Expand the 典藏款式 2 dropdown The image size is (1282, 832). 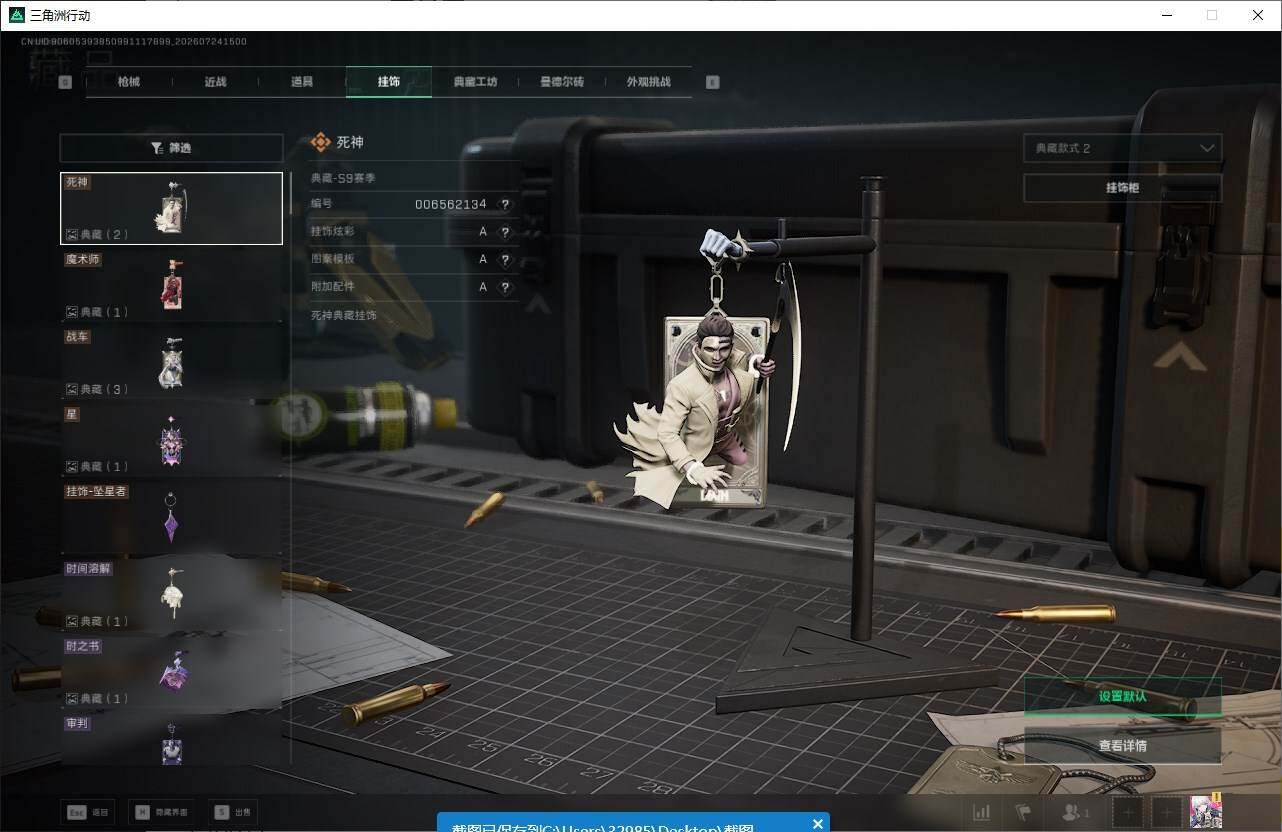pos(1122,148)
